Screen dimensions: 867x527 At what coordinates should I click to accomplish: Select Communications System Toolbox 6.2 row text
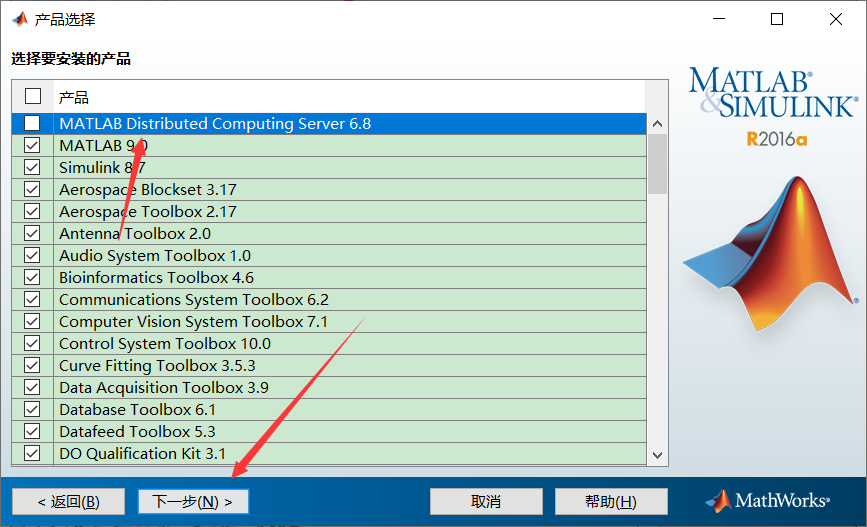coord(194,299)
